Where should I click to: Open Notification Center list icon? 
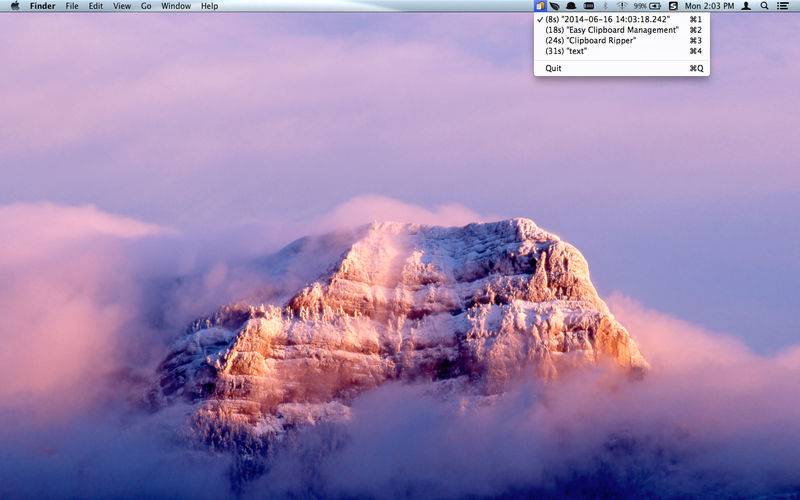coord(783,6)
